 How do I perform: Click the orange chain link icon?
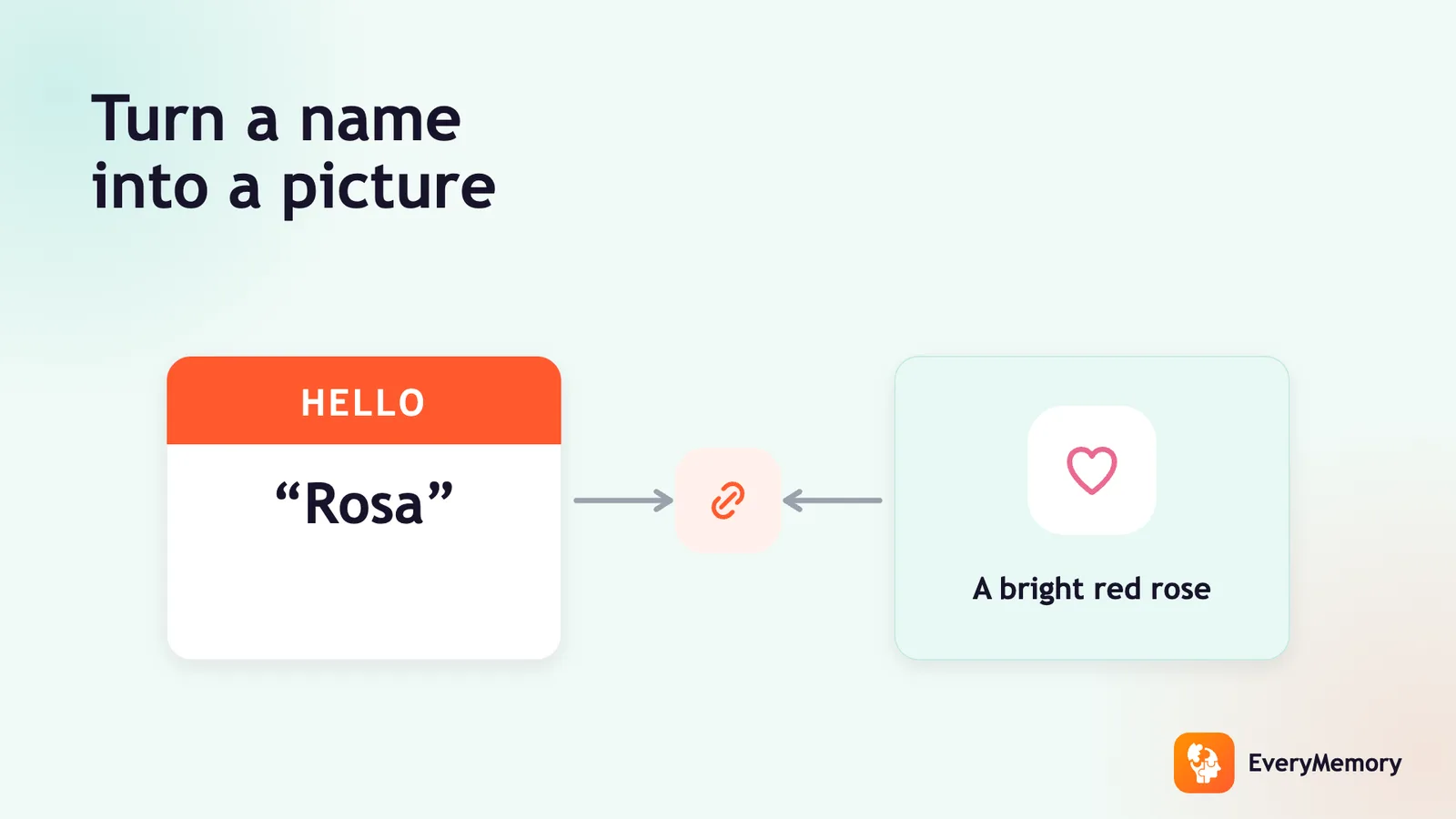pyautogui.click(x=727, y=500)
